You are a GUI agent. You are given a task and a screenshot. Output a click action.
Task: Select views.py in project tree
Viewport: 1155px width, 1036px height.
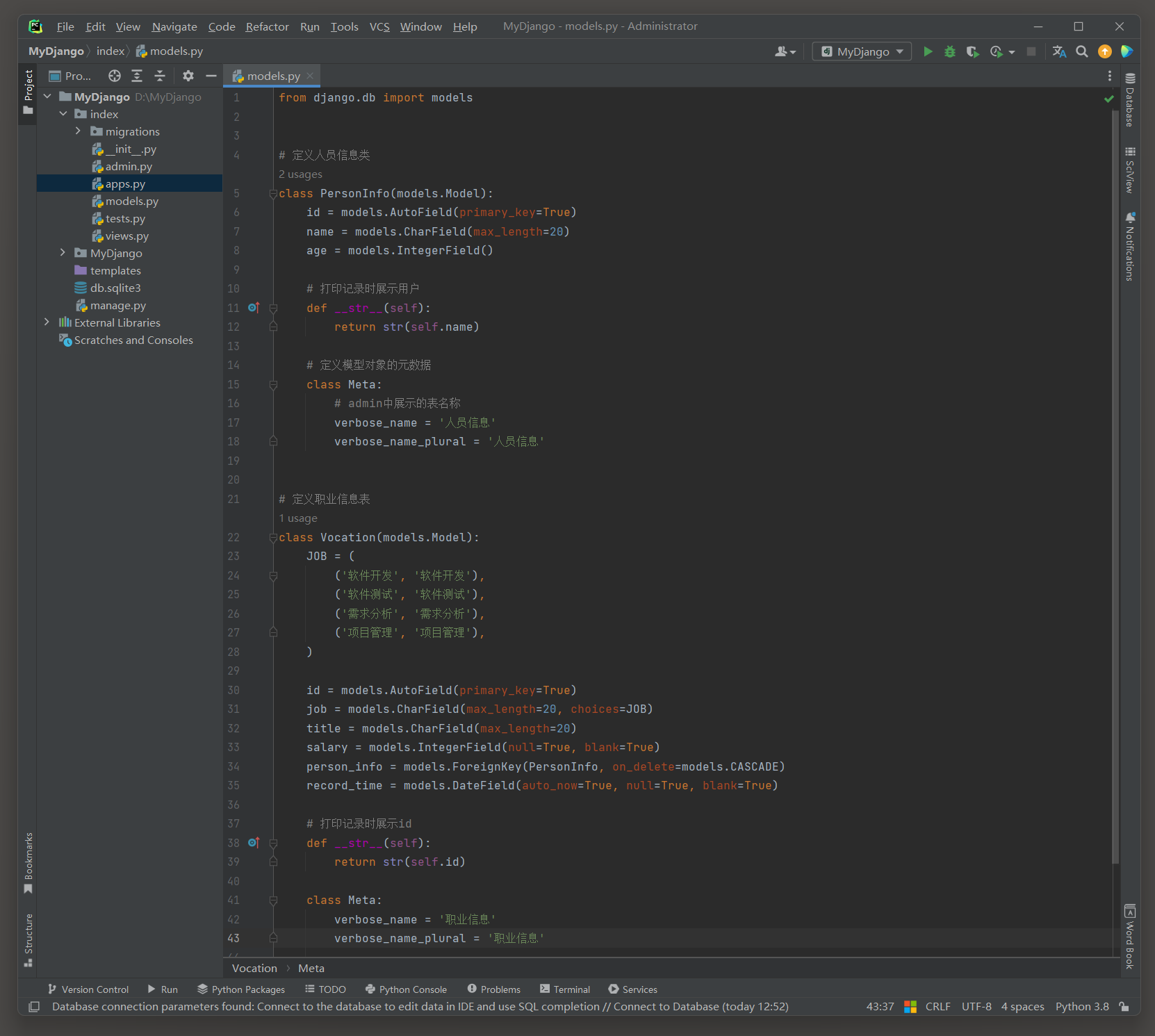[126, 236]
